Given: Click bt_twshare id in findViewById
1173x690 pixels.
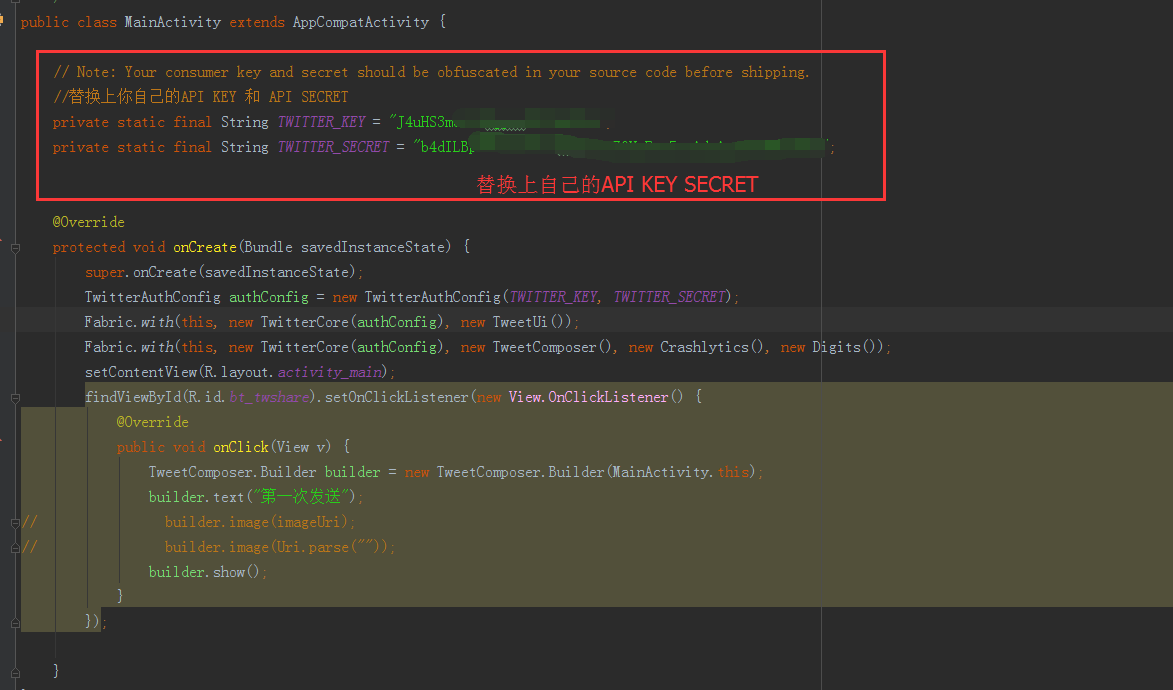Looking at the screenshot, I should 269,397.
